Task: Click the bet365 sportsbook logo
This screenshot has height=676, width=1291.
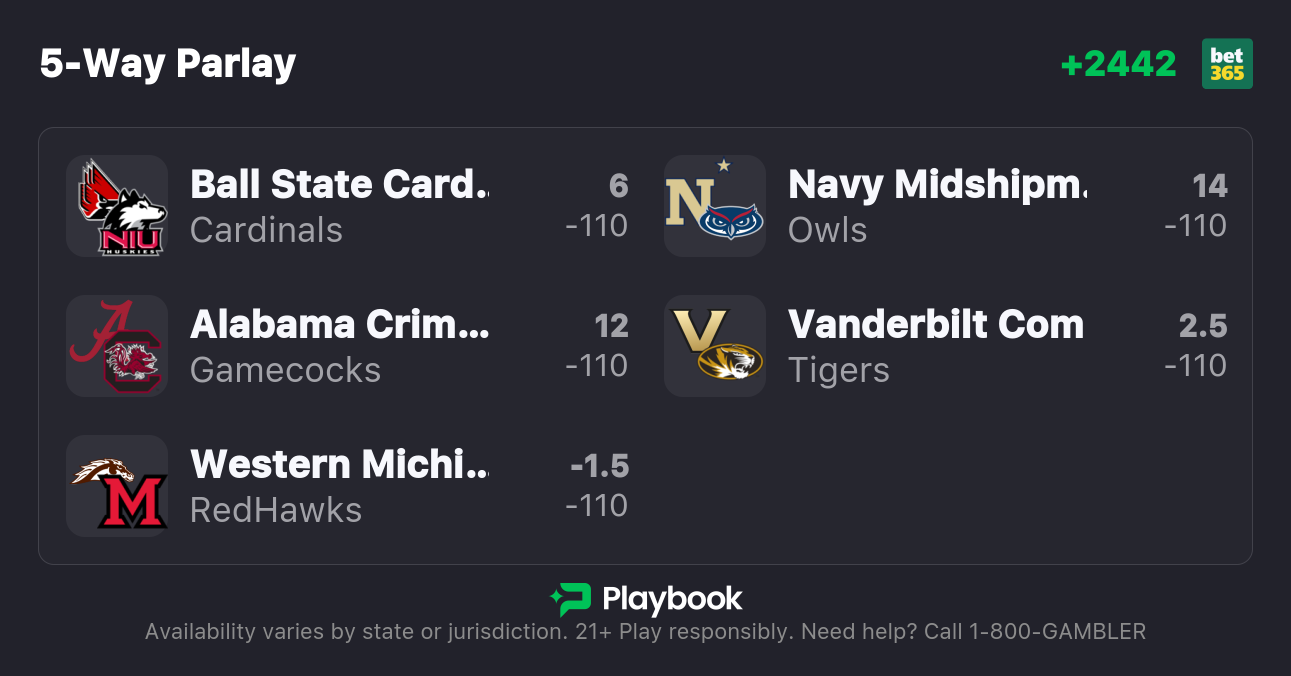Action: point(1226,64)
